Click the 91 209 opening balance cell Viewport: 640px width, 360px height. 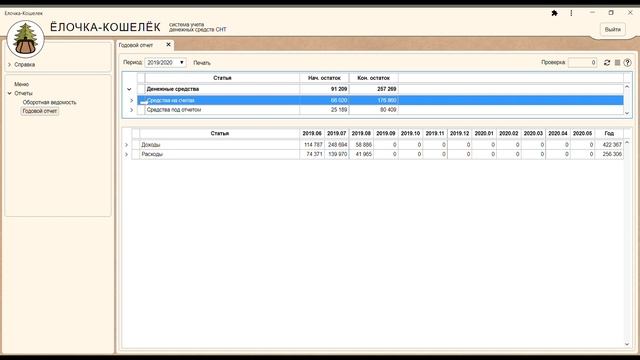(324, 89)
